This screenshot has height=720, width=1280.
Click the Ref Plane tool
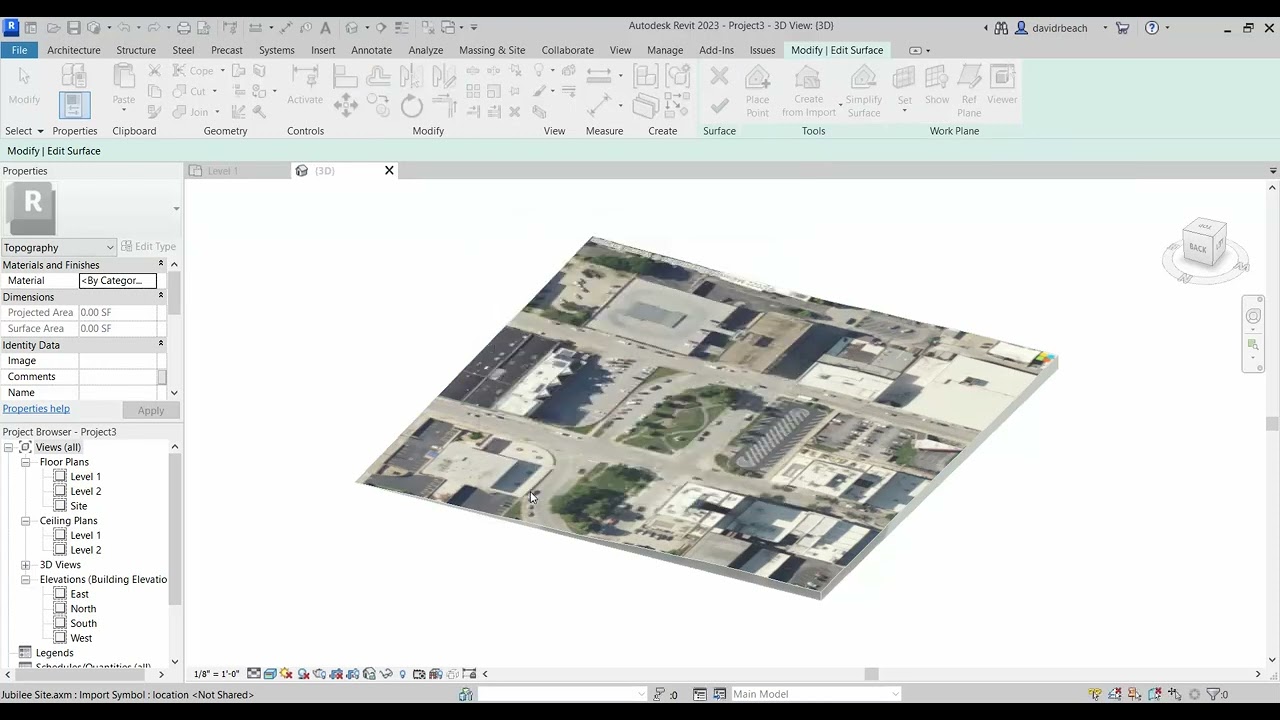tap(969, 91)
